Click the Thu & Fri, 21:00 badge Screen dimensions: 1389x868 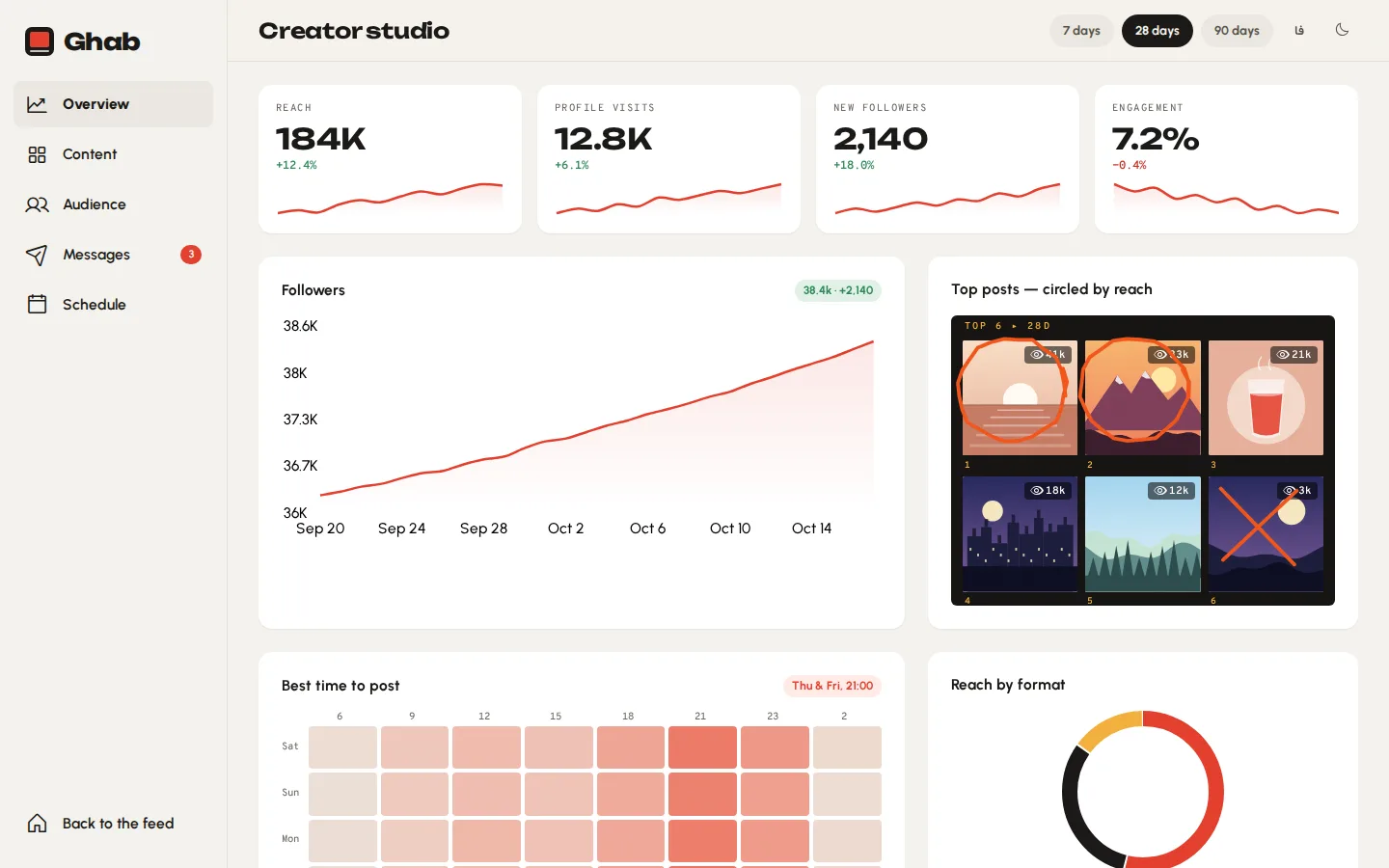click(x=832, y=686)
